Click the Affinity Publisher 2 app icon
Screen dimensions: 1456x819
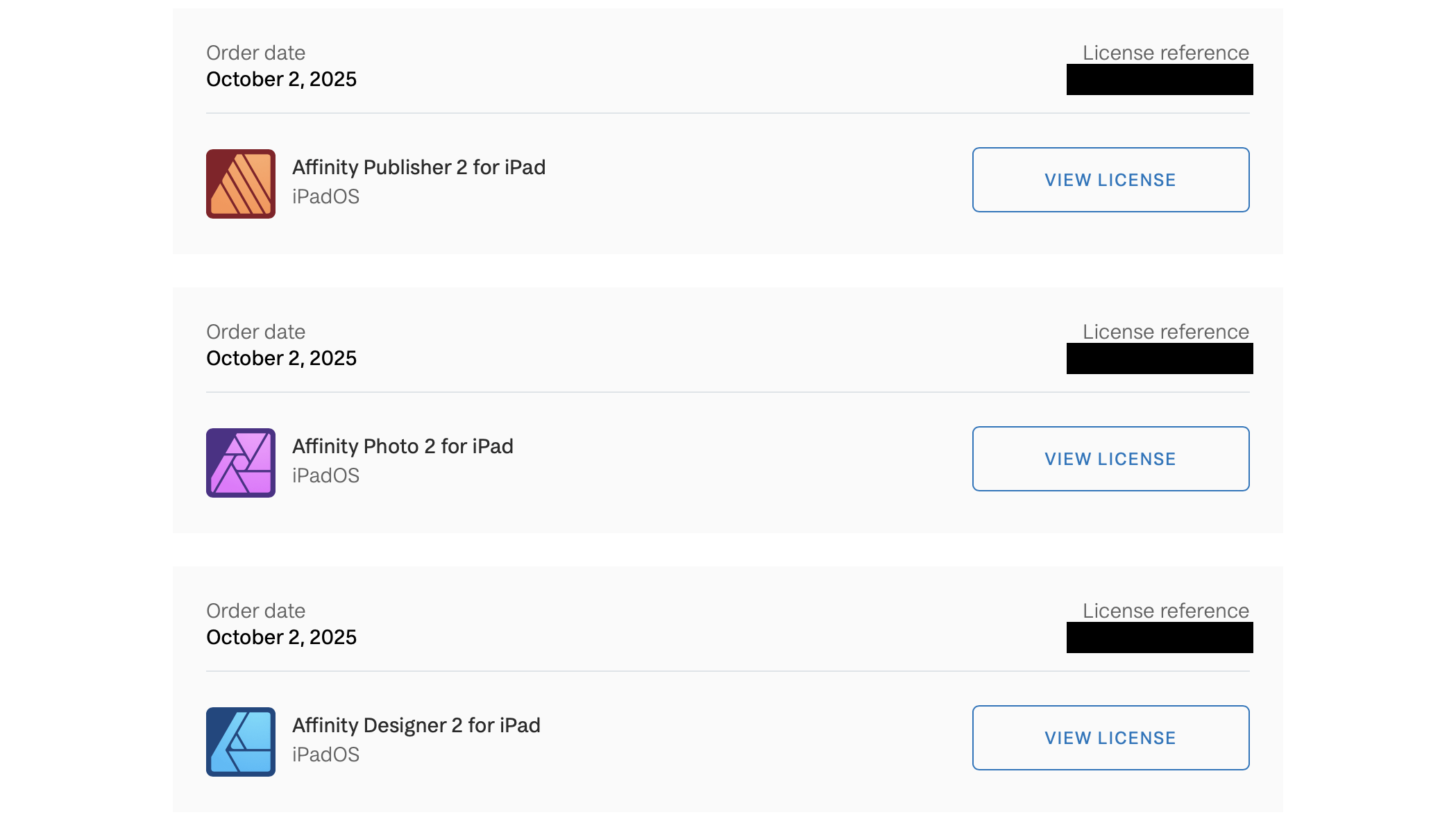240,184
